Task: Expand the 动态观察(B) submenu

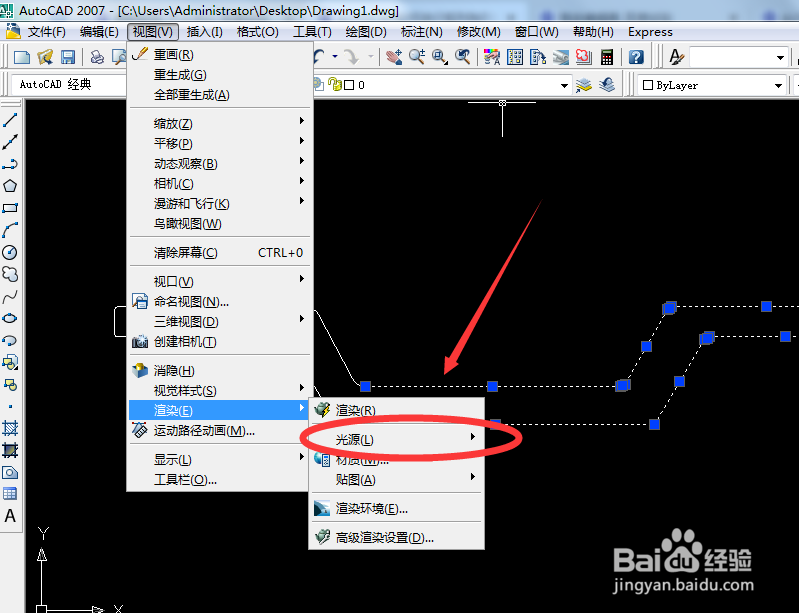Action: tap(220, 164)
